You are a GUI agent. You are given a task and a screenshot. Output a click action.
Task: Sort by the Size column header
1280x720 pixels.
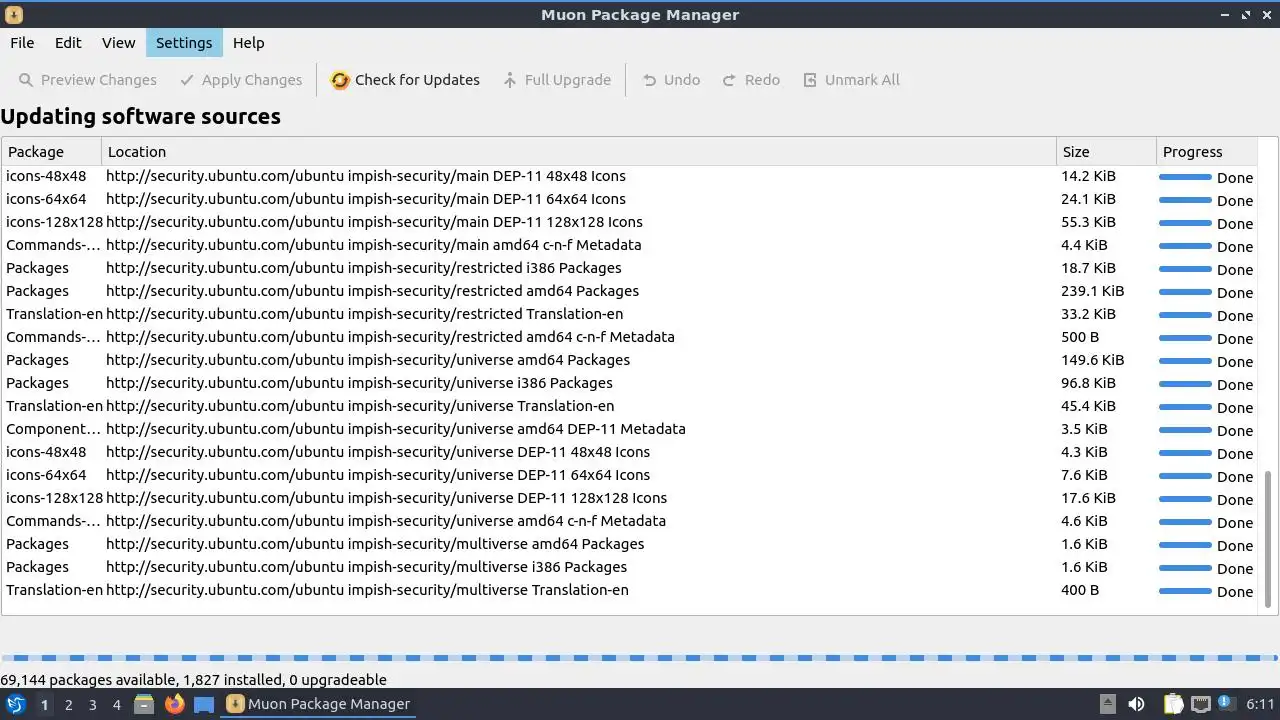click(x=1106, y=152)
